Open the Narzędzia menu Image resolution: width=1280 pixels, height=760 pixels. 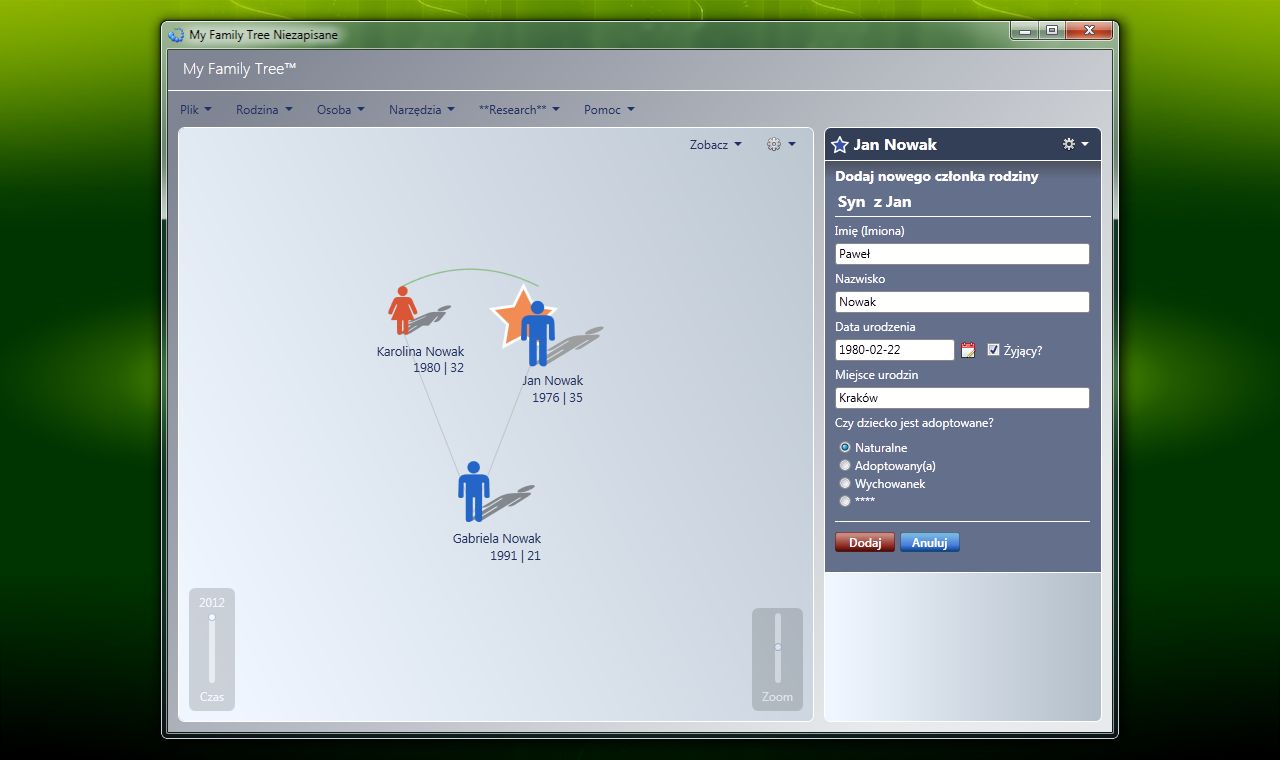click(422, 110)
